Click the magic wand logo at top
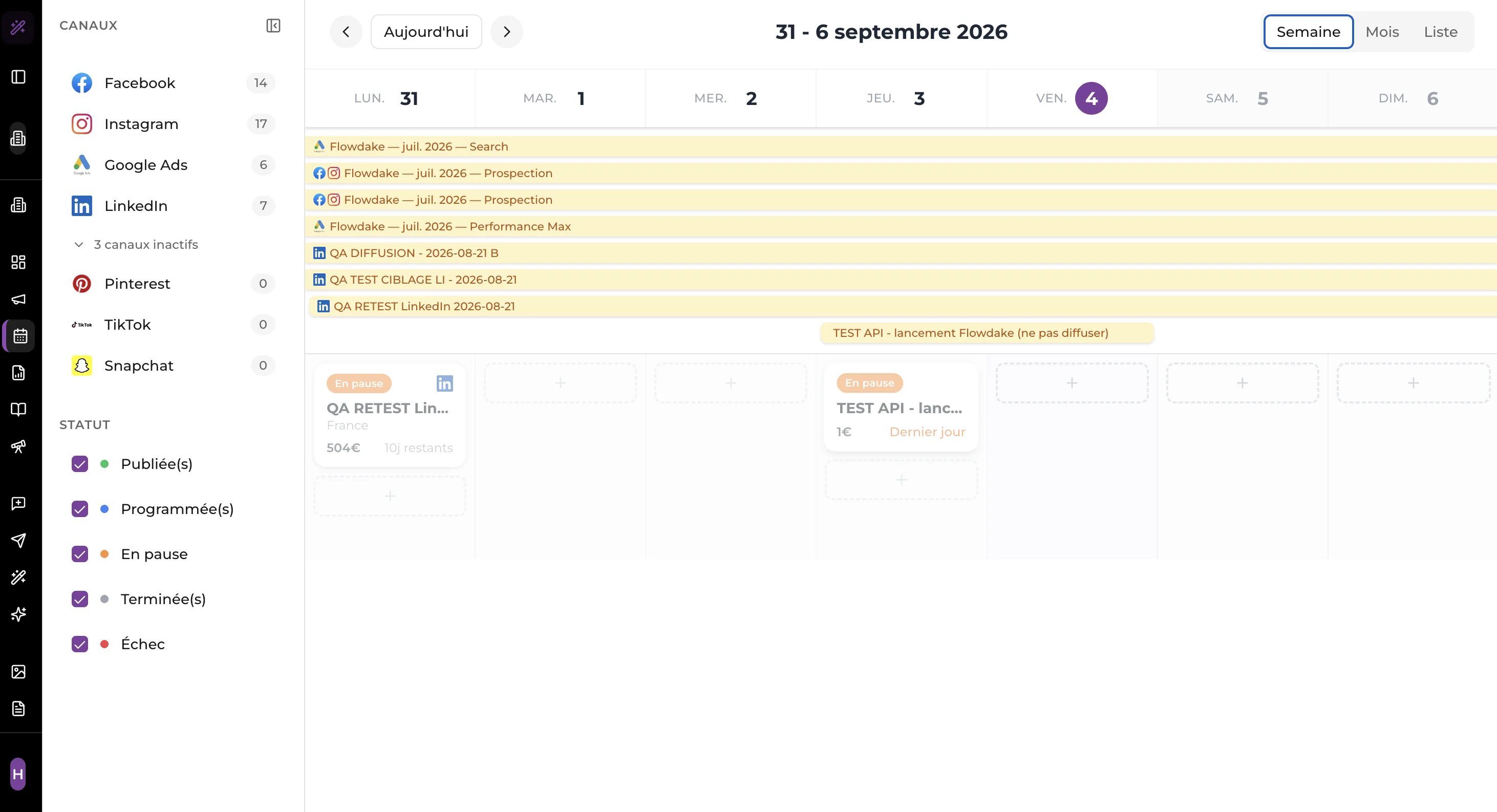 pyautogui.click(x=18, y=27)
